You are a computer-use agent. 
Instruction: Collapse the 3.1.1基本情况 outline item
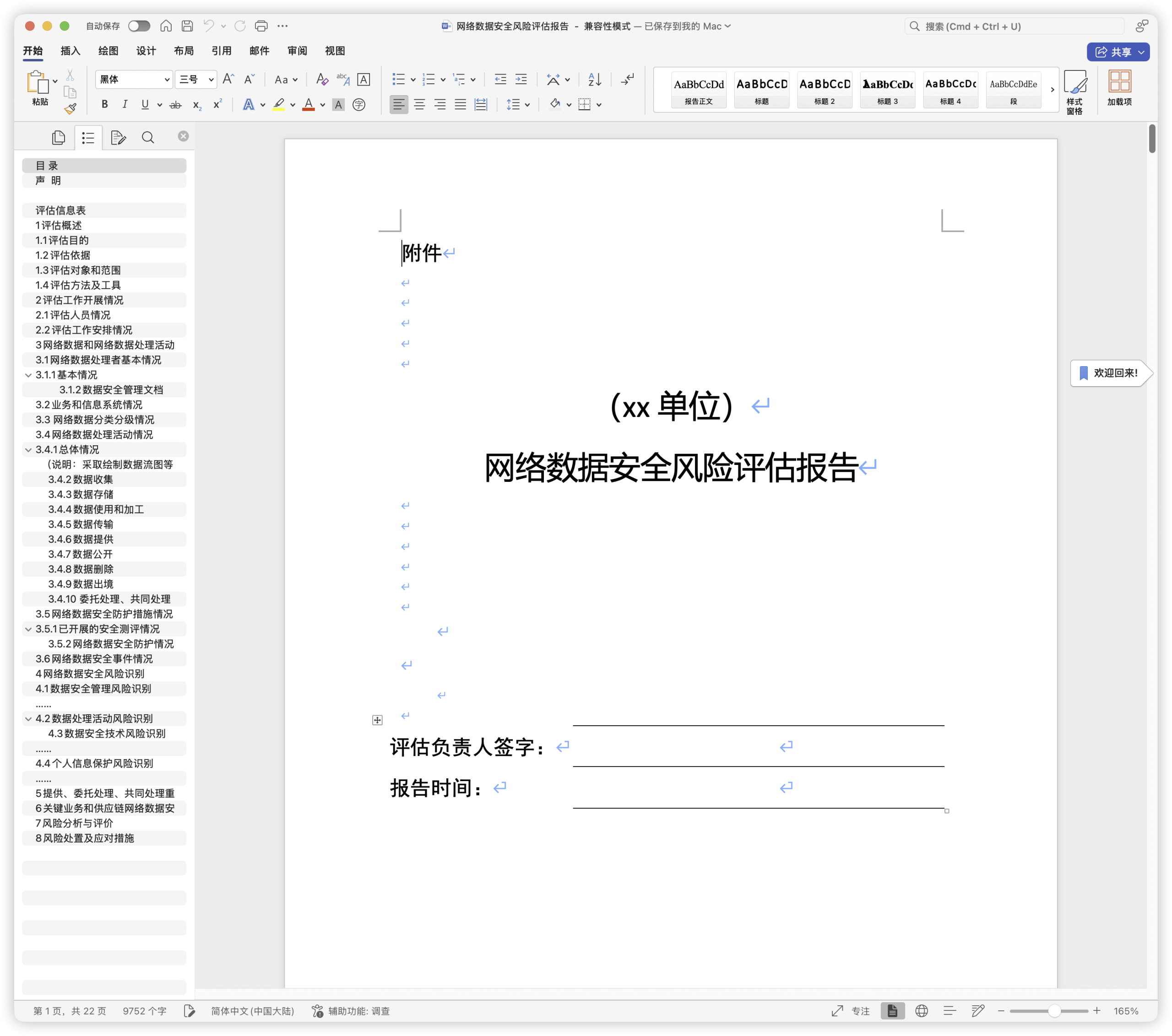(x=28, y=375)
